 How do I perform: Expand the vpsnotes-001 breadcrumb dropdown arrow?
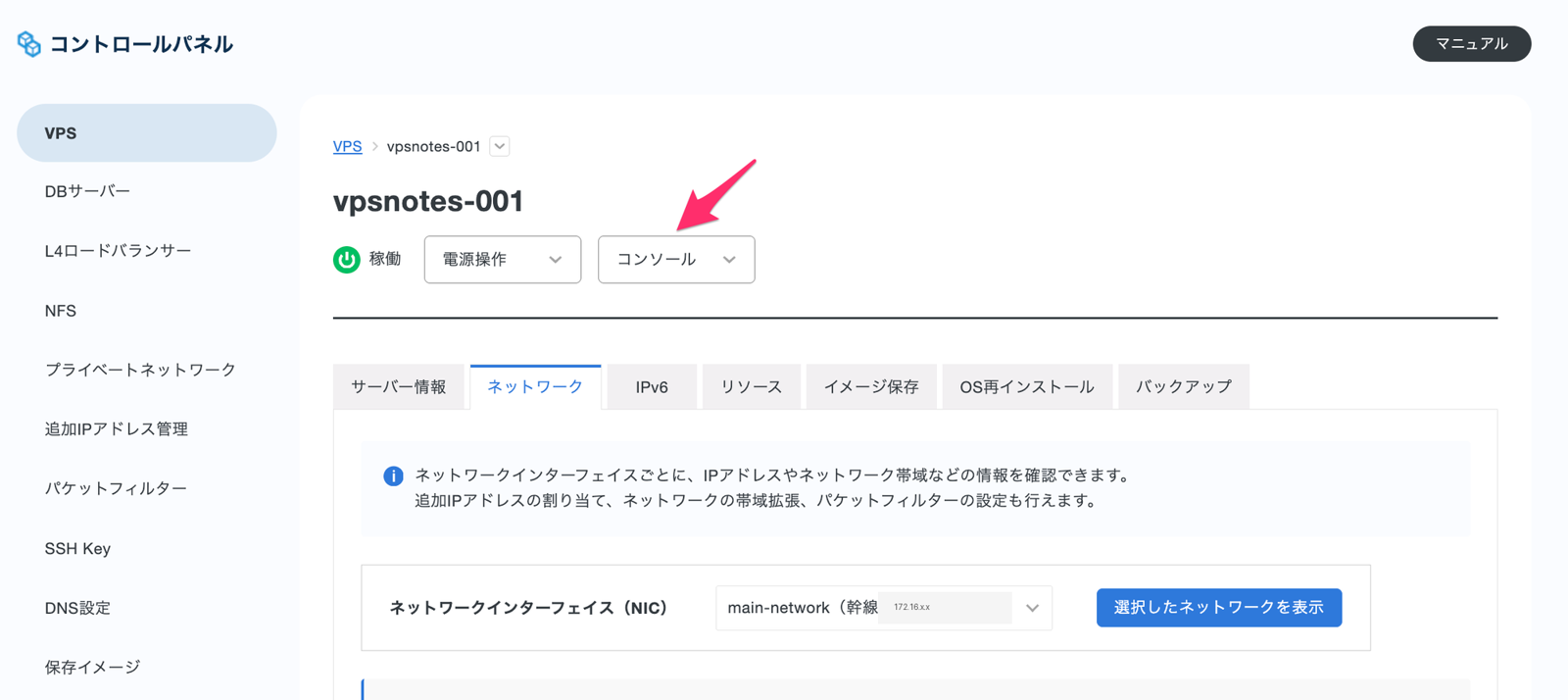click(x=500, y=146)
